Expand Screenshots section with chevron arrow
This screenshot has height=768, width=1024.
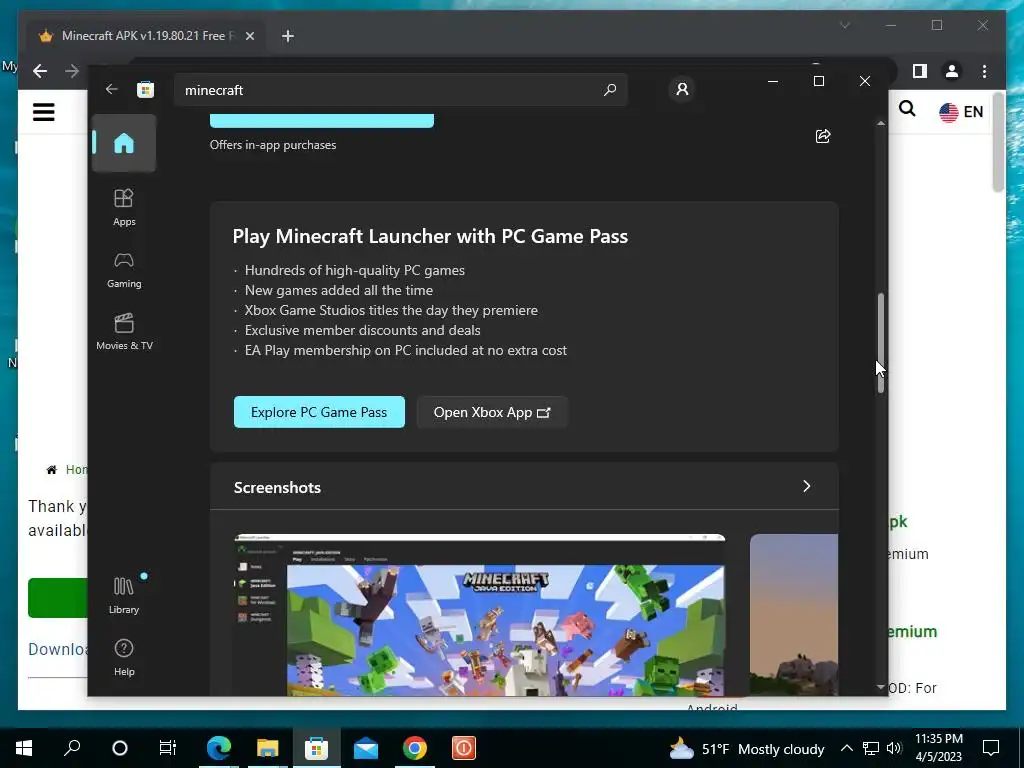807,487
